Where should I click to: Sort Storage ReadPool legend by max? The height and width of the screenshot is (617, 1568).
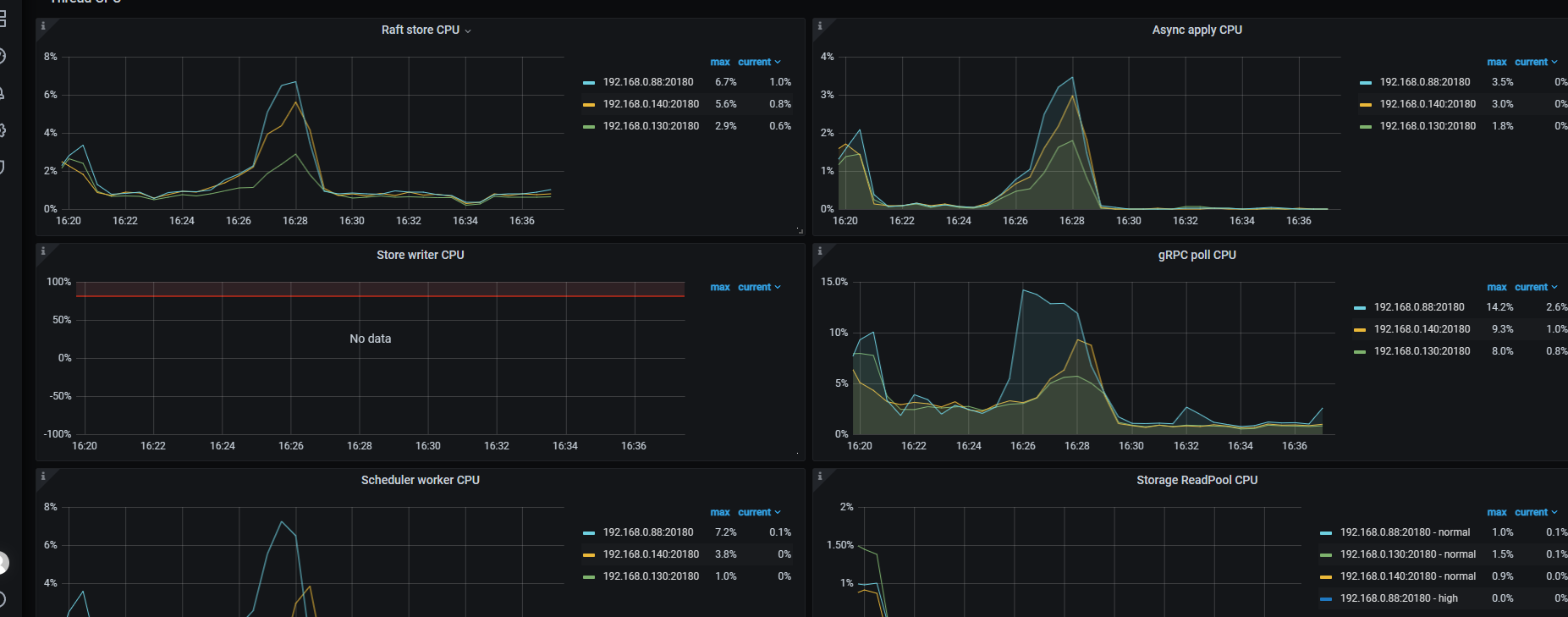(x=1497, y=512)
